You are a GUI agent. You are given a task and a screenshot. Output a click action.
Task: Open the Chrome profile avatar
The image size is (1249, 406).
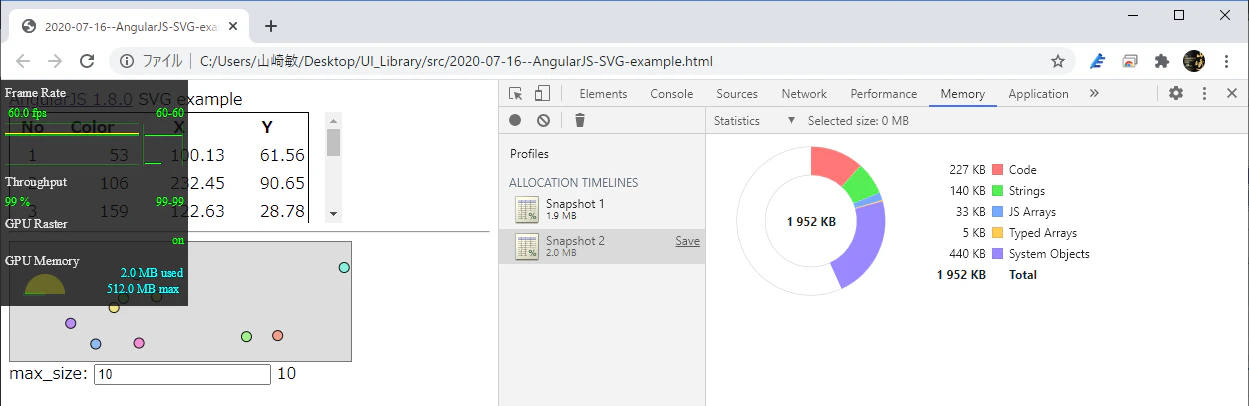1194,61
